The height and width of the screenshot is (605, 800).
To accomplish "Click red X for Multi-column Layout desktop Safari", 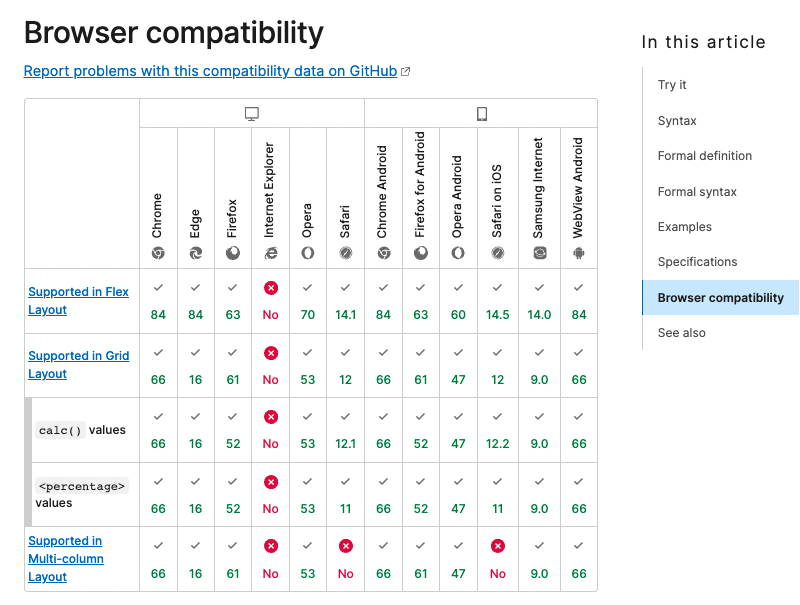I will 345,546.
